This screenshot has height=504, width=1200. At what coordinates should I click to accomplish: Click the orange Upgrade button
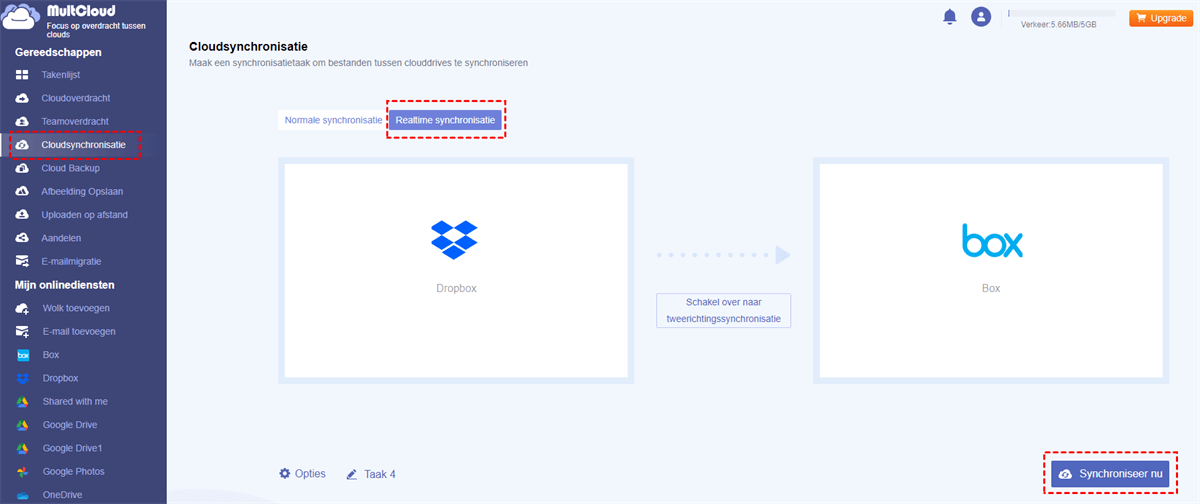pos(1159,18)
